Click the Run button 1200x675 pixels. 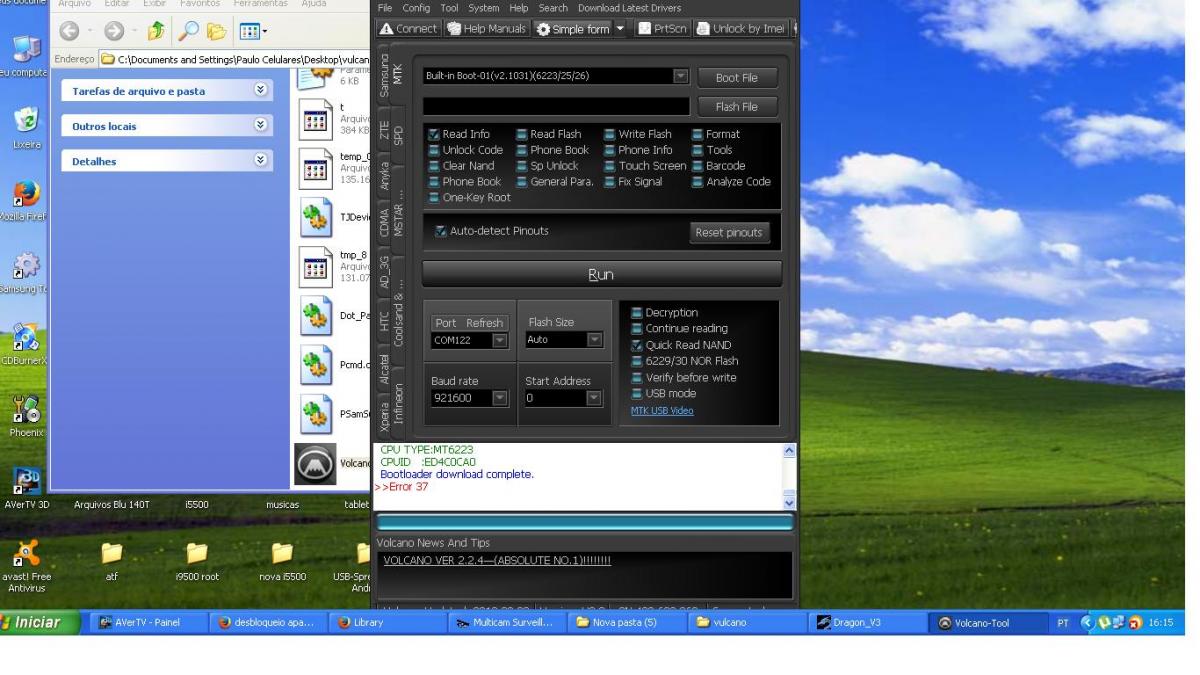[x=602, y=274]
